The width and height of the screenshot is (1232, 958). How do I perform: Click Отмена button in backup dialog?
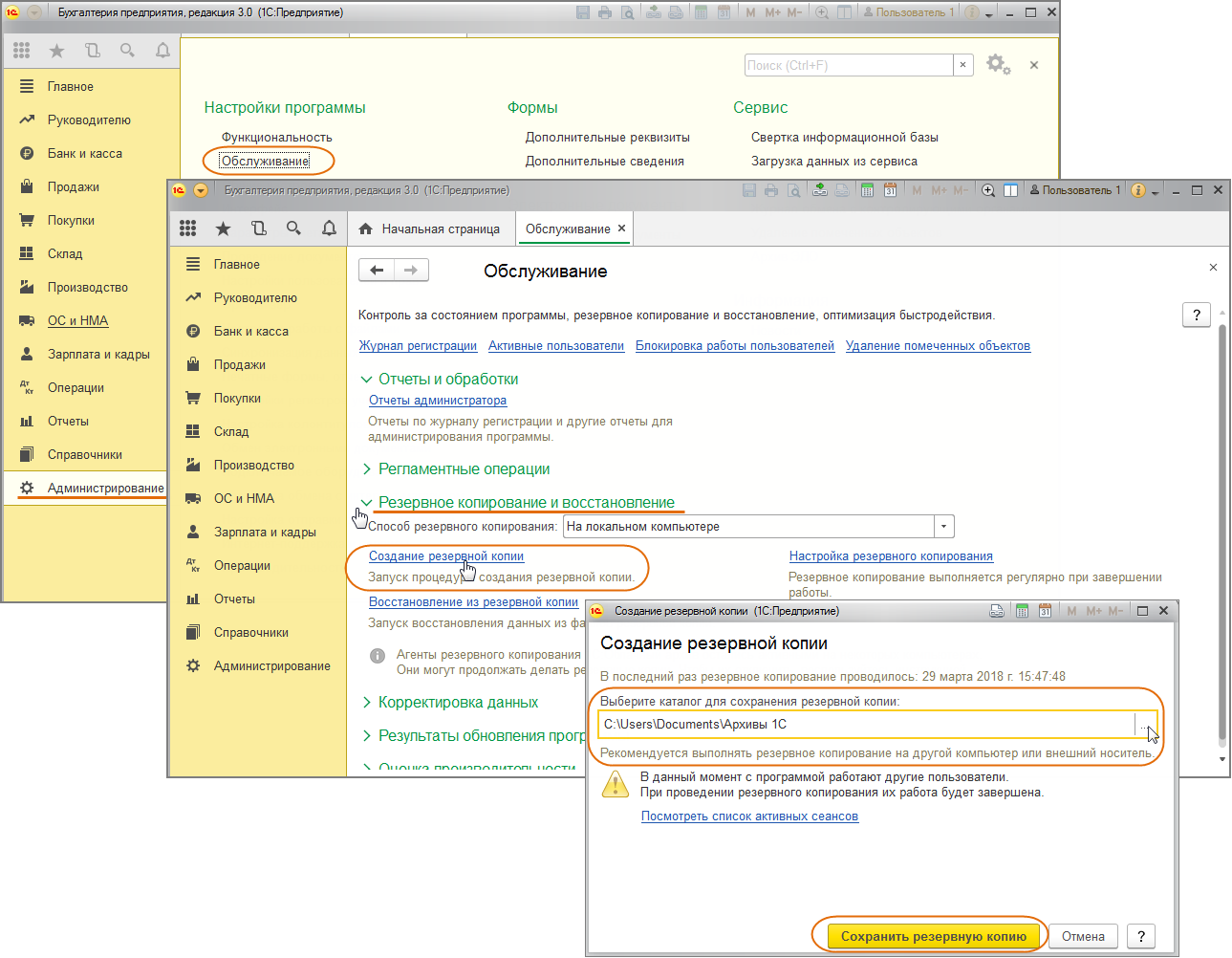1083,936
